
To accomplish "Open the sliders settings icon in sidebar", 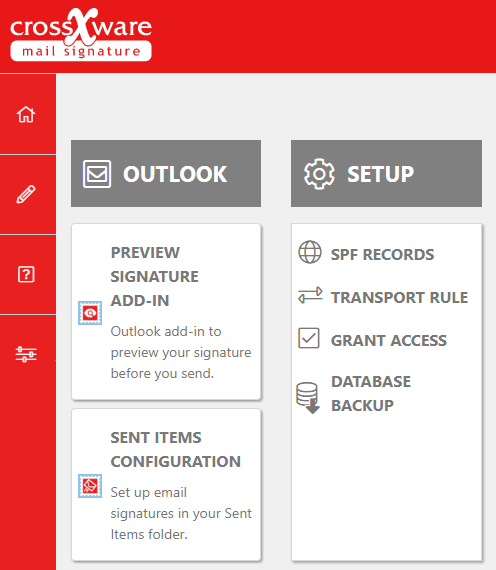I will coord(26,354).
